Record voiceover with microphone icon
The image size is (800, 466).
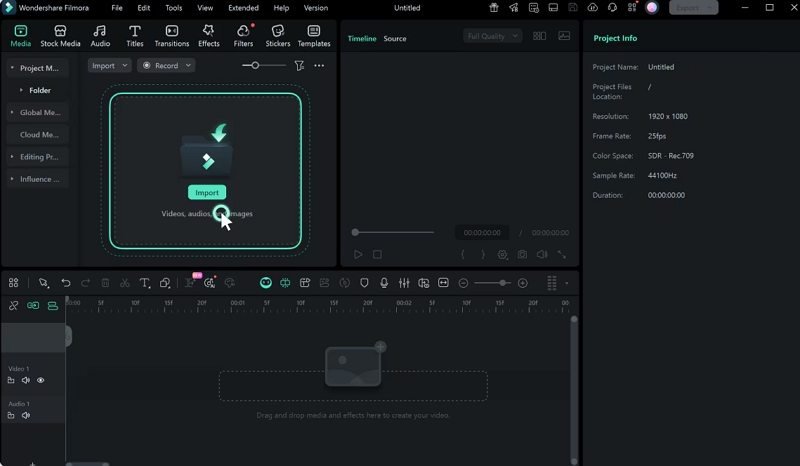384,283
